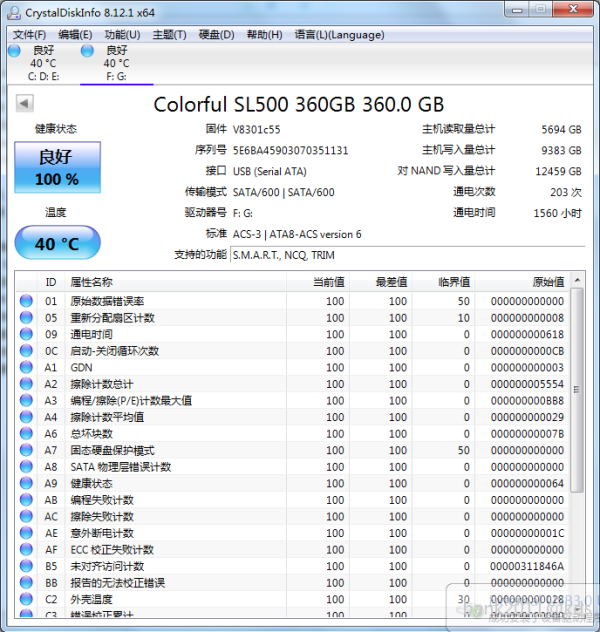Click the status orb for attribute 09

(26, 334)
